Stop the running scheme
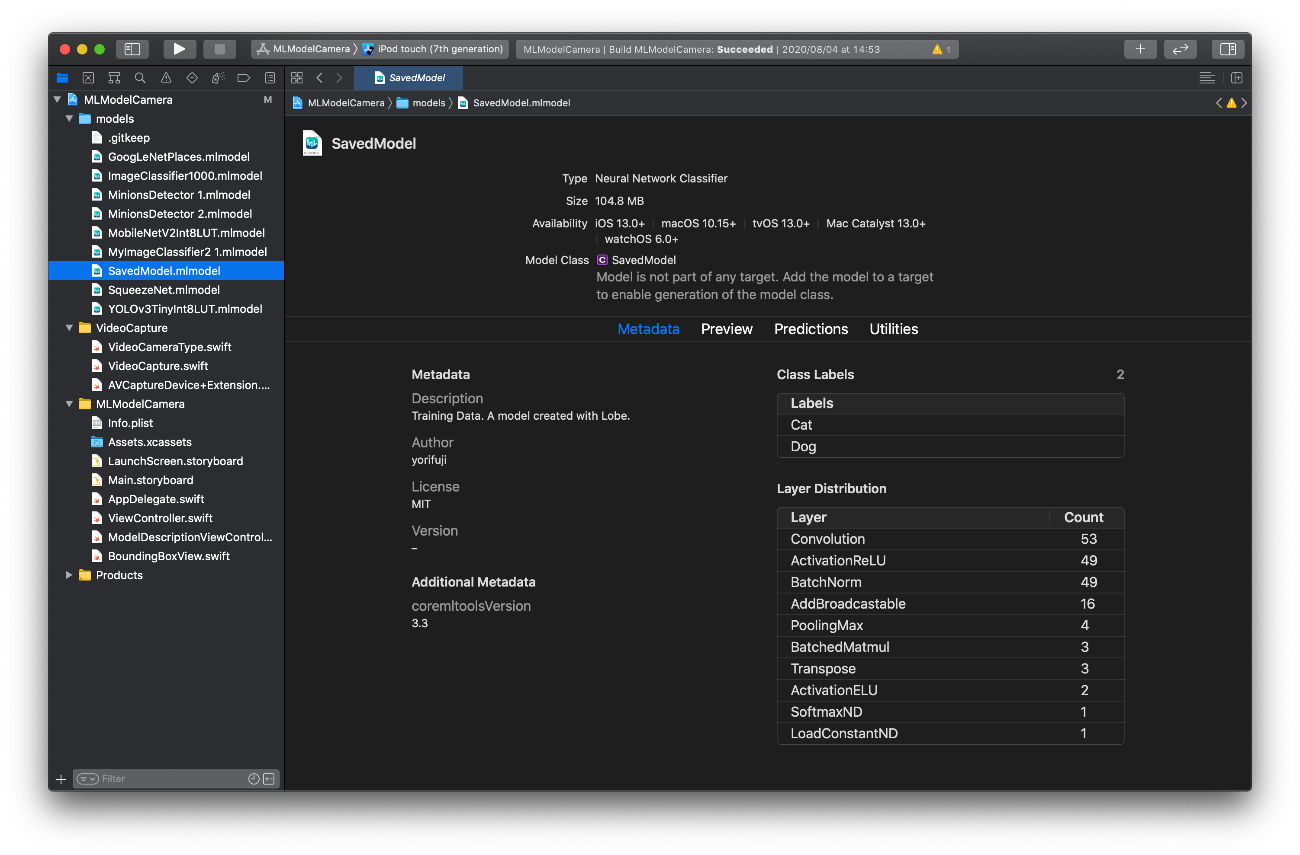This screenshot has width=1300, height=855. 220,49
